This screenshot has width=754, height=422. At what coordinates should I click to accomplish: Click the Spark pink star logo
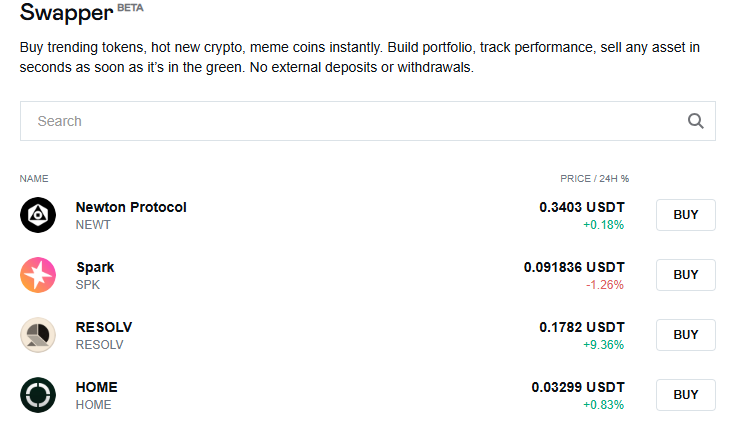pyautogui.click(x=38, y=275)
